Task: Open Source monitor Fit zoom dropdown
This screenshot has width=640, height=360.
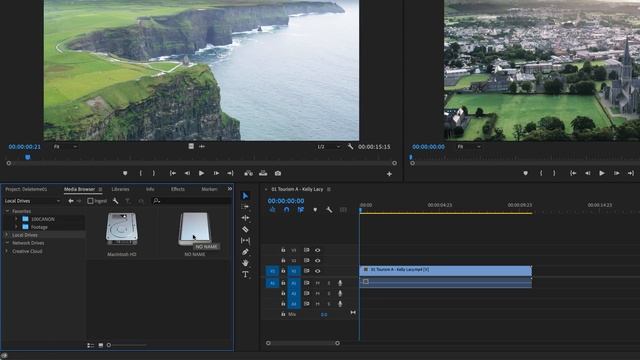Action: [x=65, y=147]
